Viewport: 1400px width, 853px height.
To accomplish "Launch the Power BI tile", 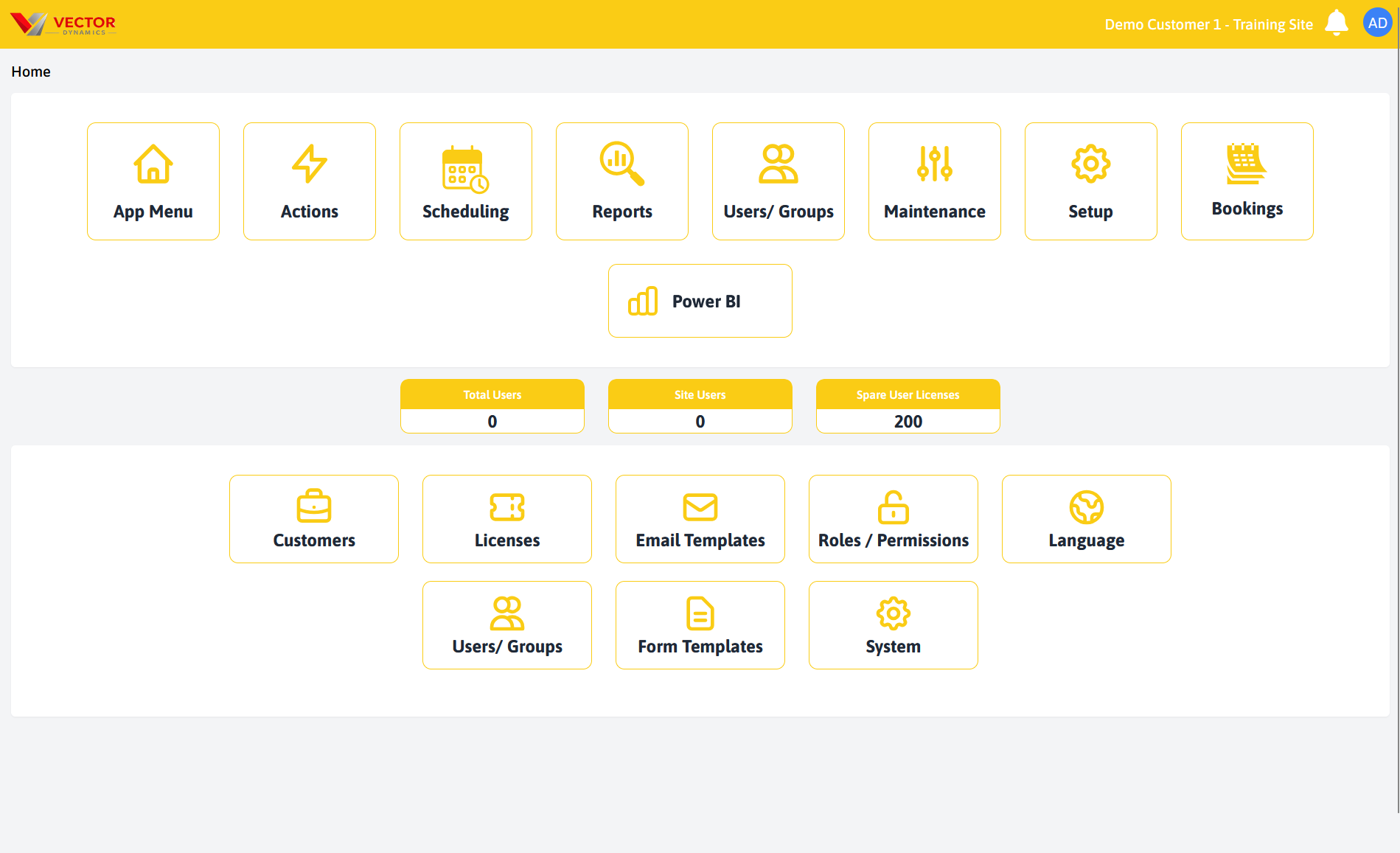I will [700, 301].
